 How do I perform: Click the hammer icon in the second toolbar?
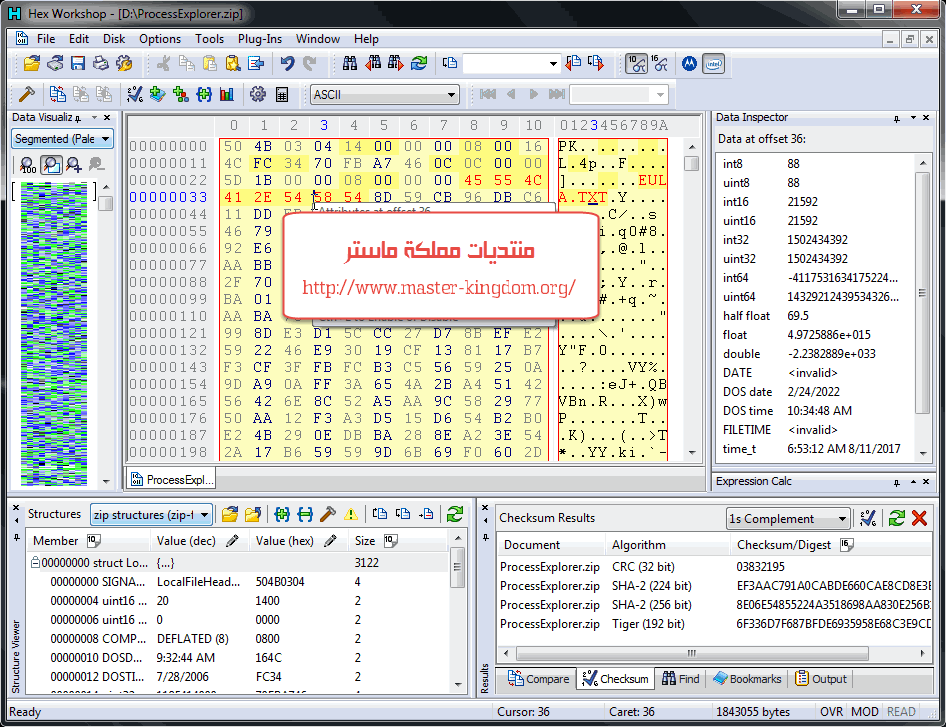[27, 94]
